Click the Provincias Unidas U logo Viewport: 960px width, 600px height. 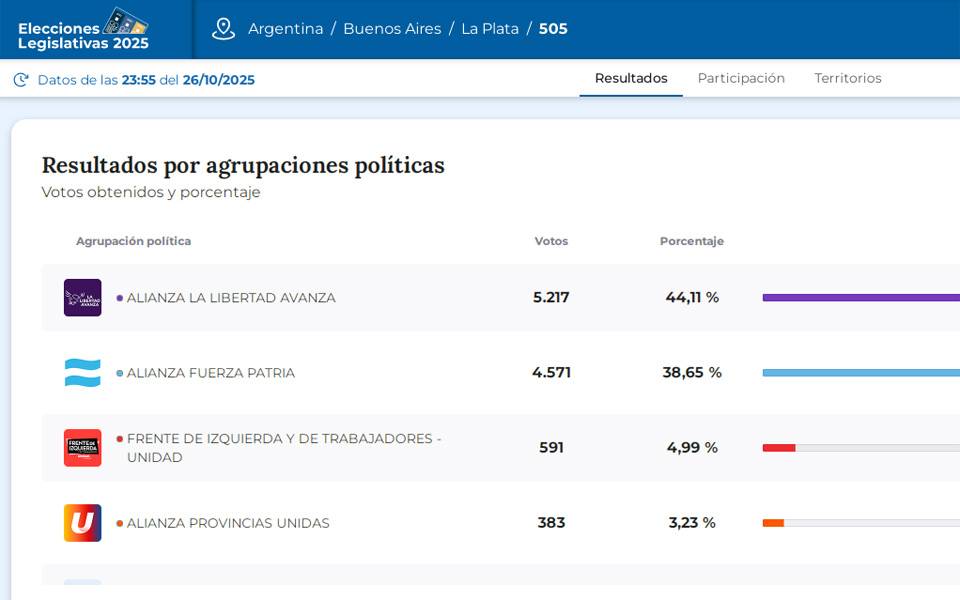click(82, 523)
